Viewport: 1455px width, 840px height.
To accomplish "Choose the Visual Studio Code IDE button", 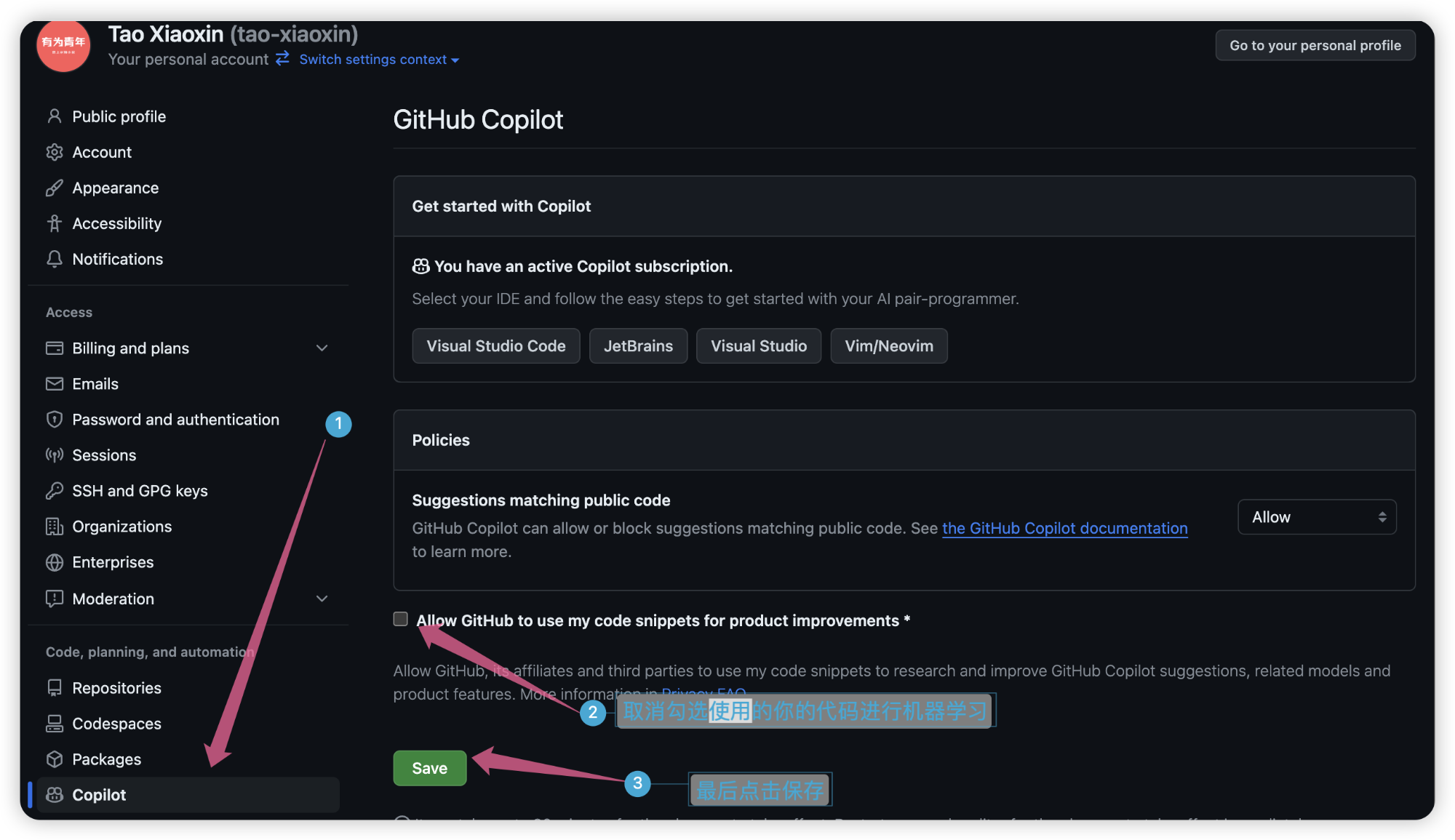I will click(496, 346).
